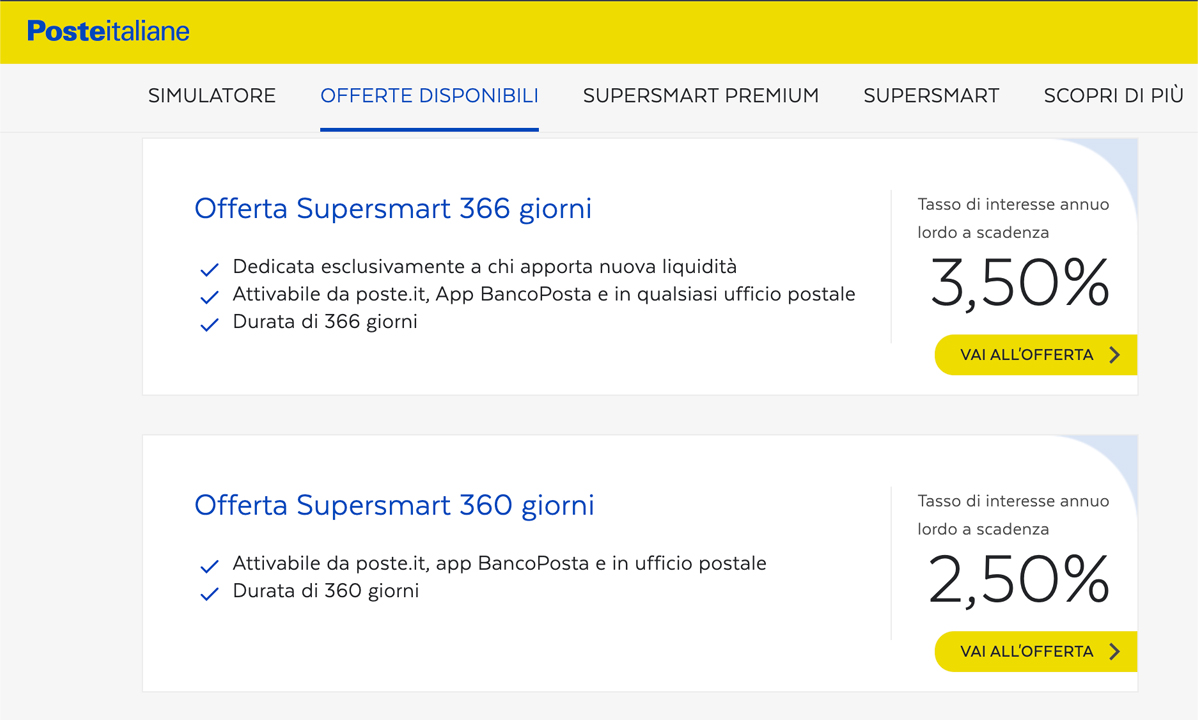Click the 3,50% interest rate figure

[1019, 284]
